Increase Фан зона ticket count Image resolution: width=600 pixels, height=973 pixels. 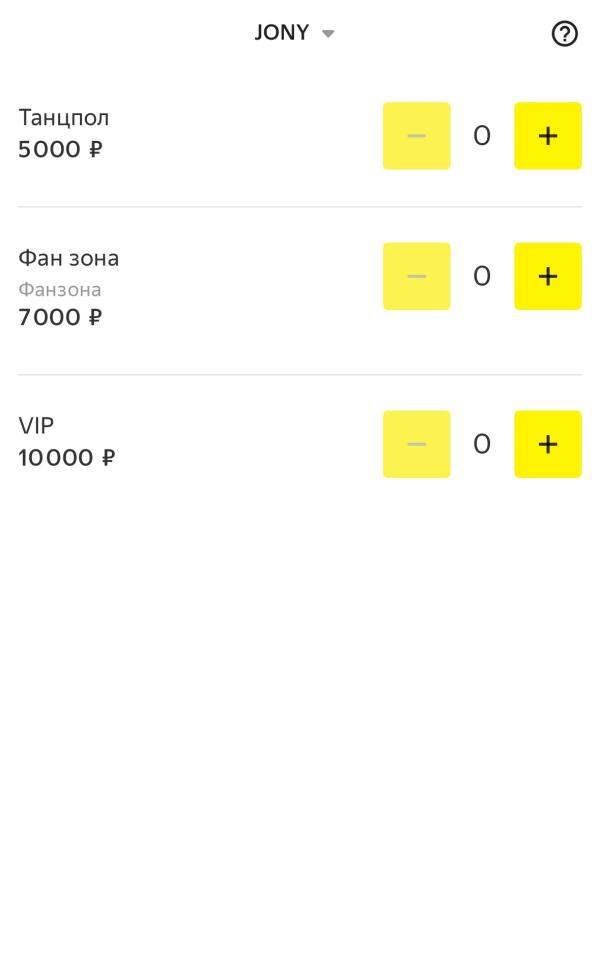click(547, 276)
